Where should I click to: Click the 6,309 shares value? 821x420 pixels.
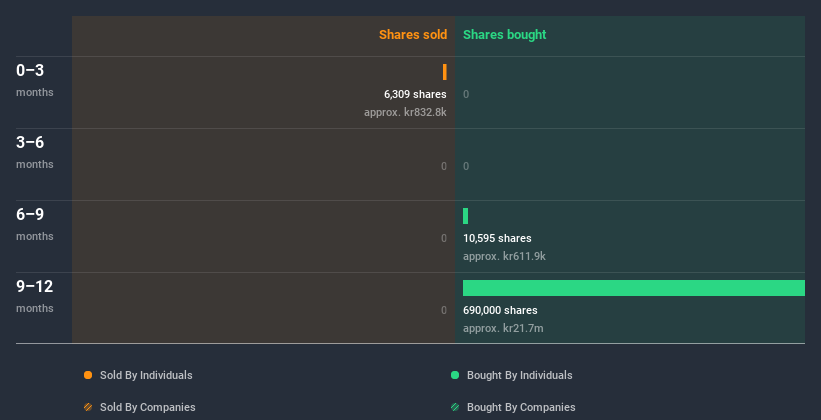[x=415, y=94]
